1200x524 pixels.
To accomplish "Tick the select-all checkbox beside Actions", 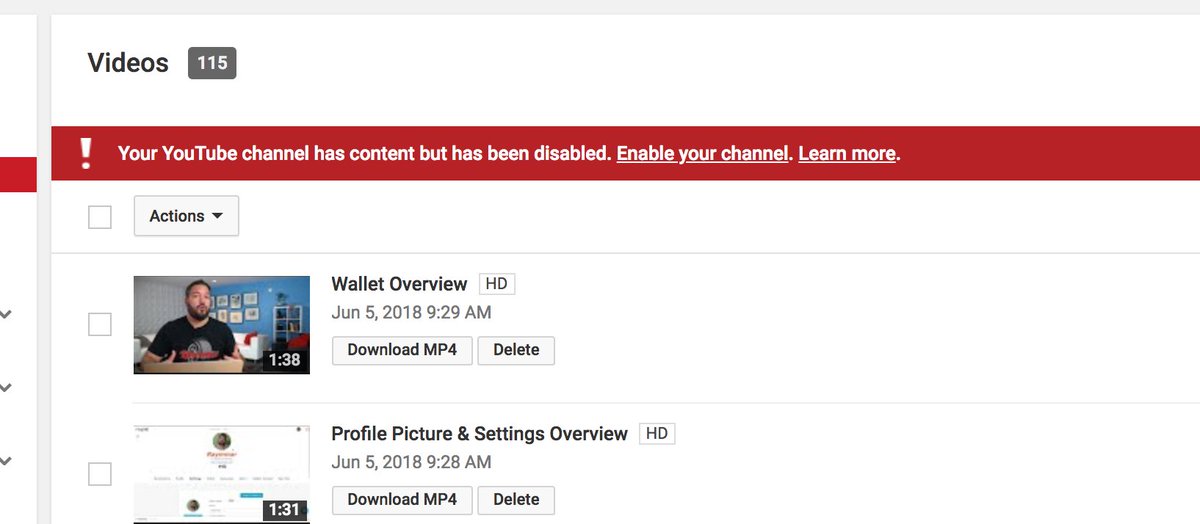I will point(100,216).
